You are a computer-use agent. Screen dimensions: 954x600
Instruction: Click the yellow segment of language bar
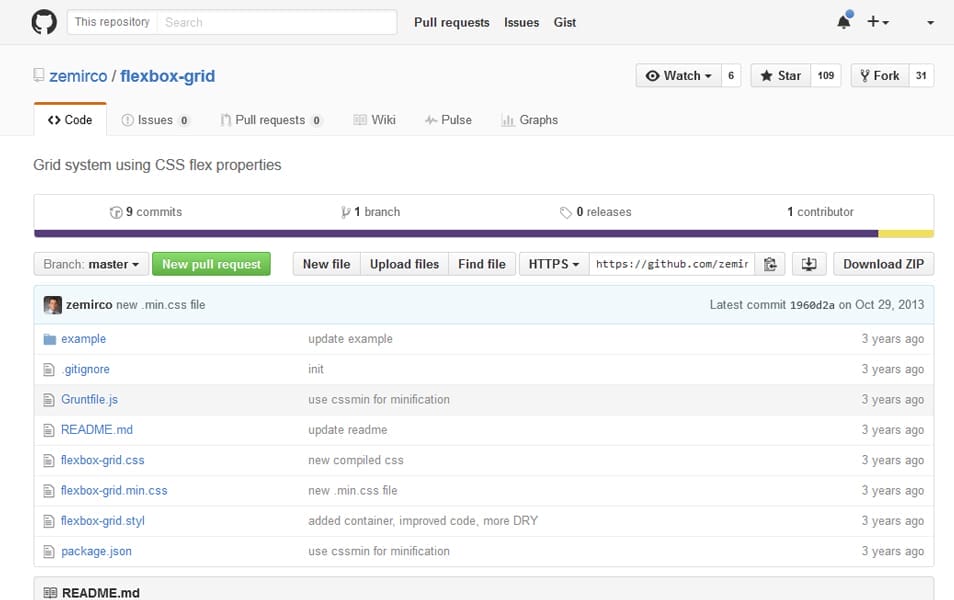[x=906, y=234]
